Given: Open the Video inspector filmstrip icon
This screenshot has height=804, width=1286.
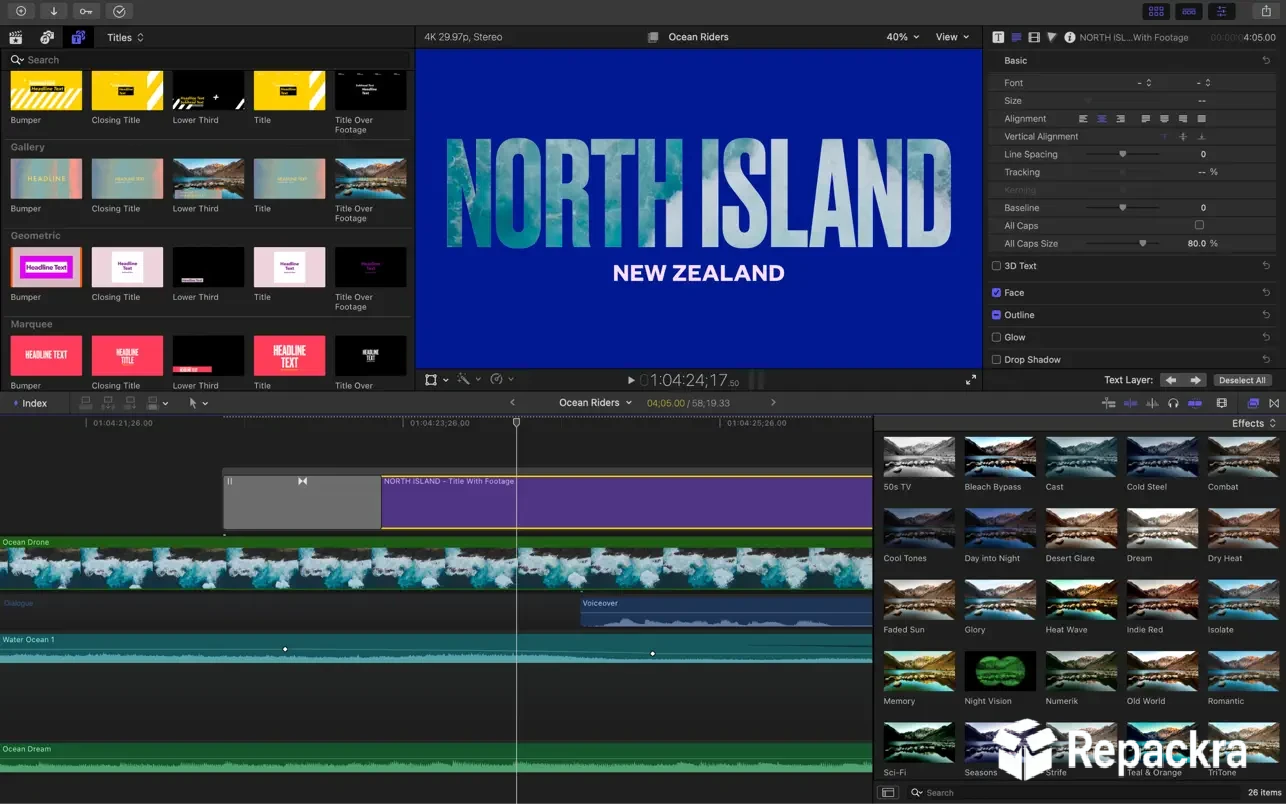Looking at the screenshot, I should tap(1034, 37).
